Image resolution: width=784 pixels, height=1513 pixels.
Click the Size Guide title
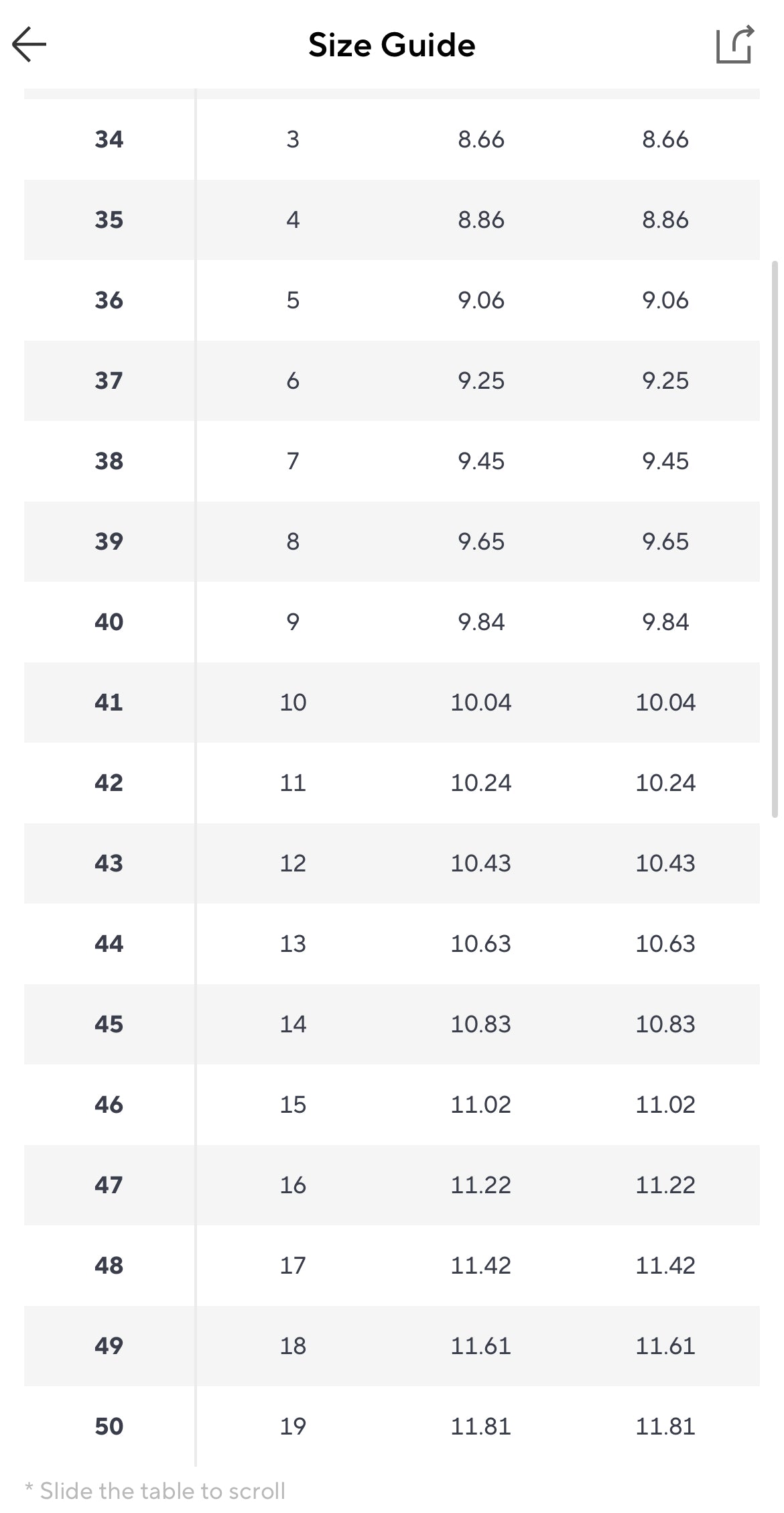(x=392, y=45)
